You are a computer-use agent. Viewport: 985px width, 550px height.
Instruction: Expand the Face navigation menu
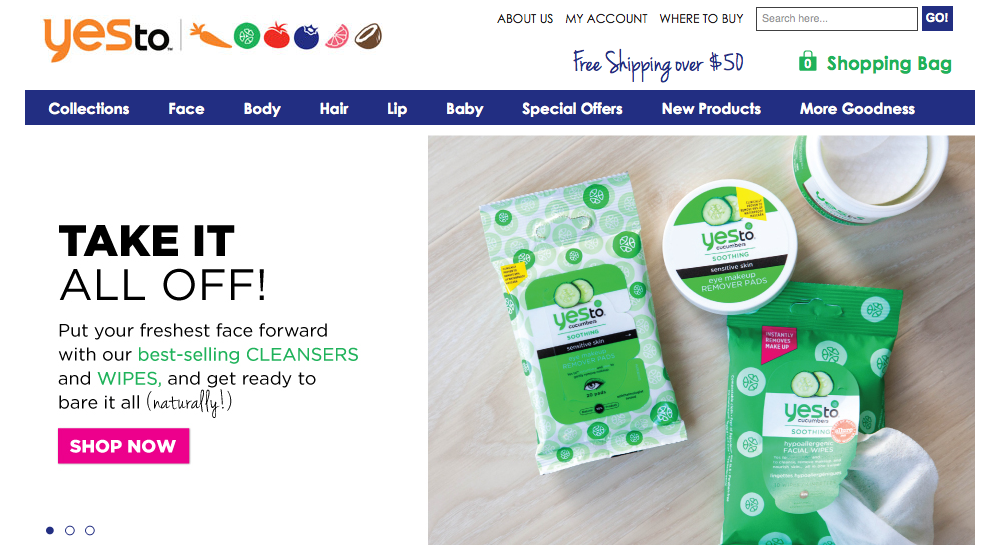[186, 109]
